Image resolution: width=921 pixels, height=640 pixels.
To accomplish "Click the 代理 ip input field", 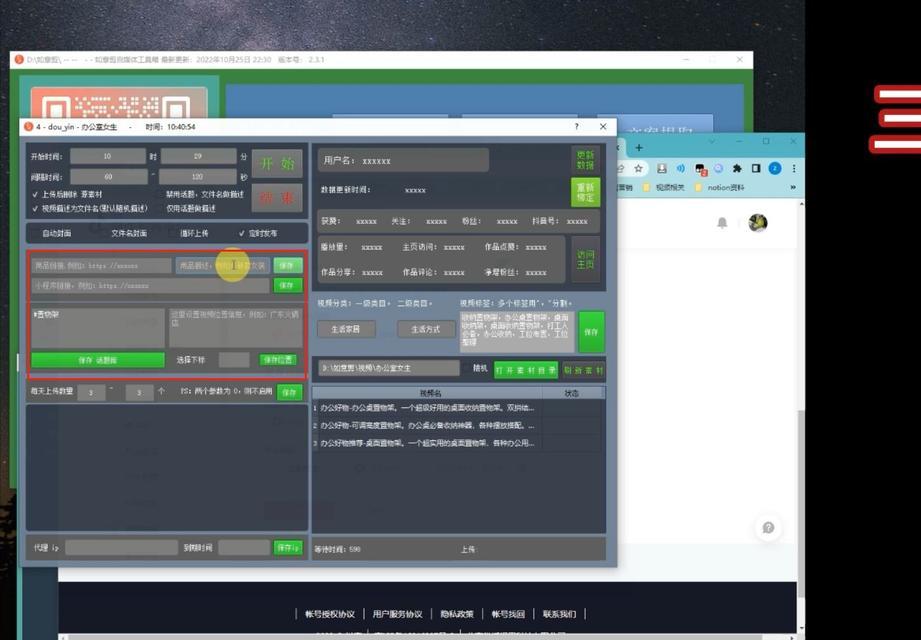I will click(122, 548).
